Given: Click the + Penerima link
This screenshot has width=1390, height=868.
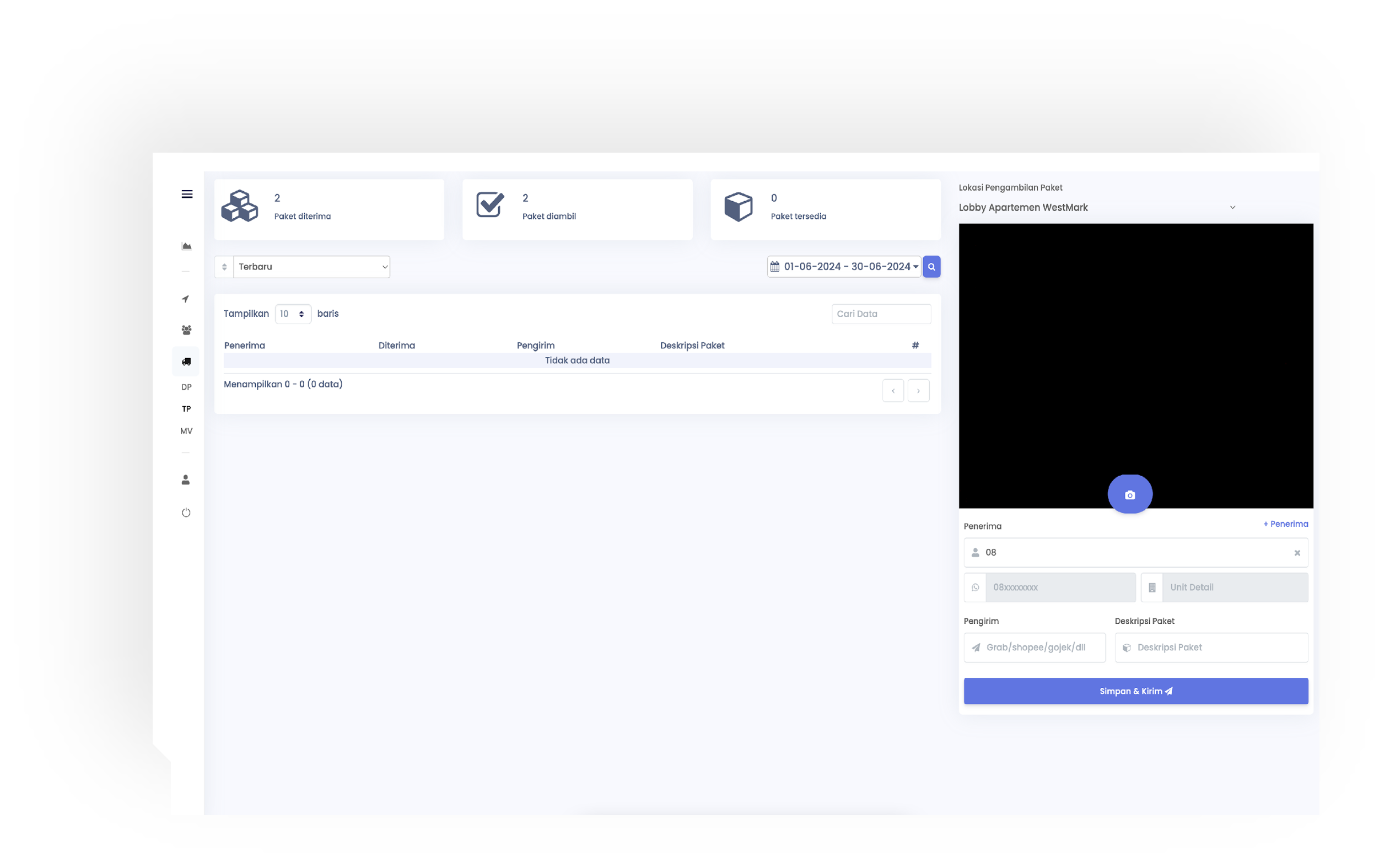Looking at the screenshot, I should coord(1285,524).
